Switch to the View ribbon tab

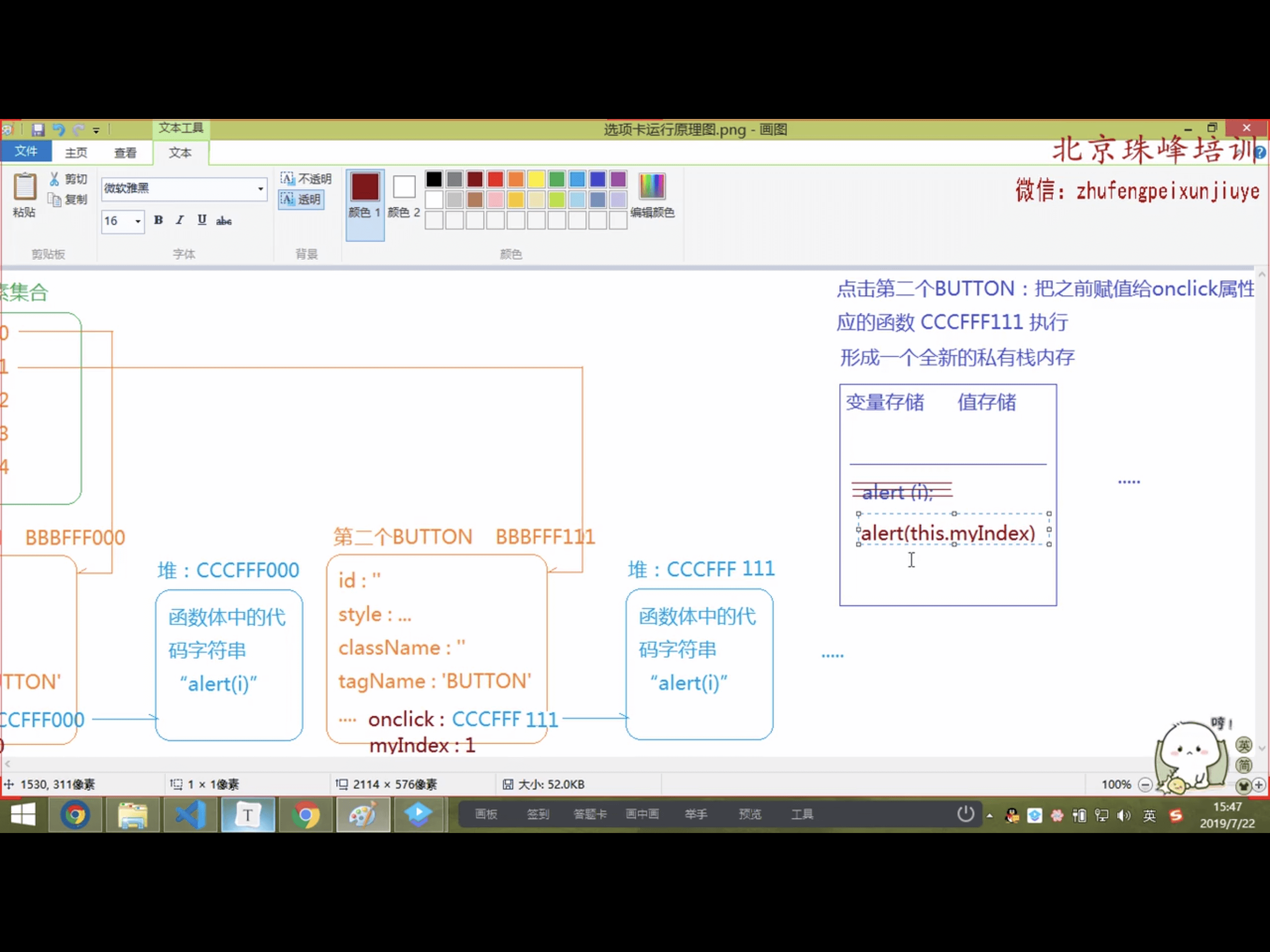coord(125,153)
